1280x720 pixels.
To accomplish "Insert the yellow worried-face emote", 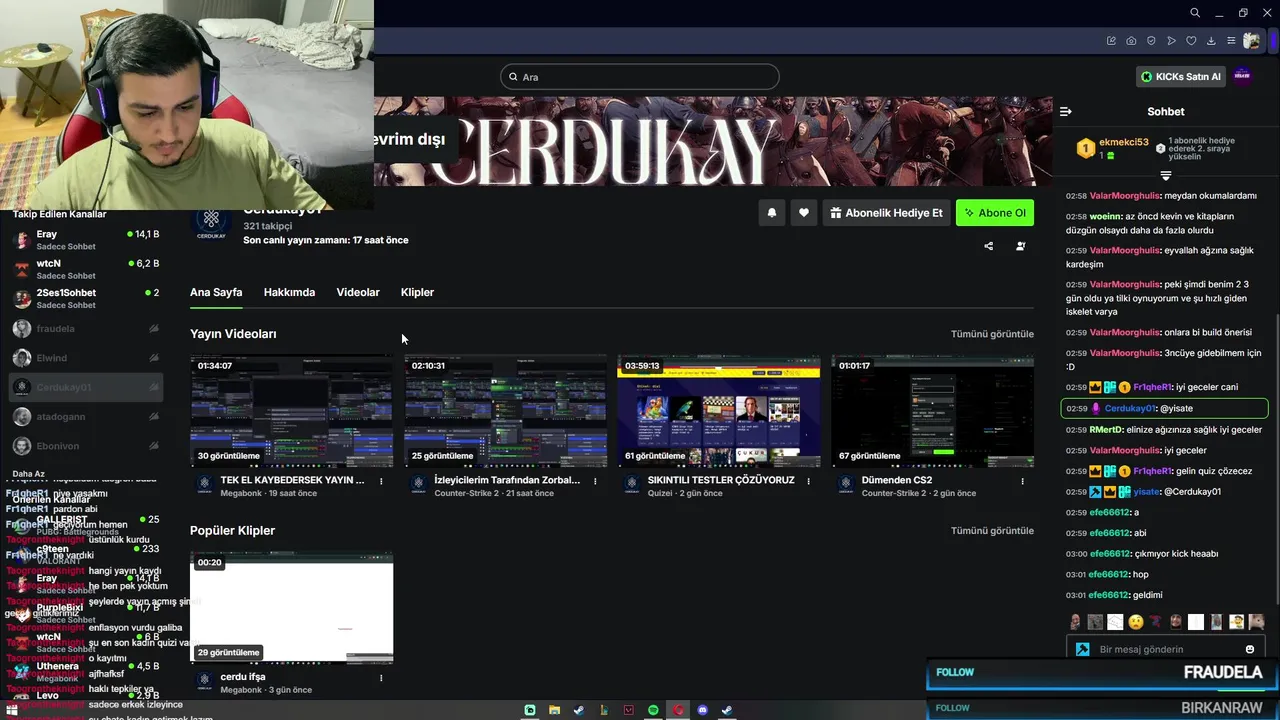I will coord(1136,622).
